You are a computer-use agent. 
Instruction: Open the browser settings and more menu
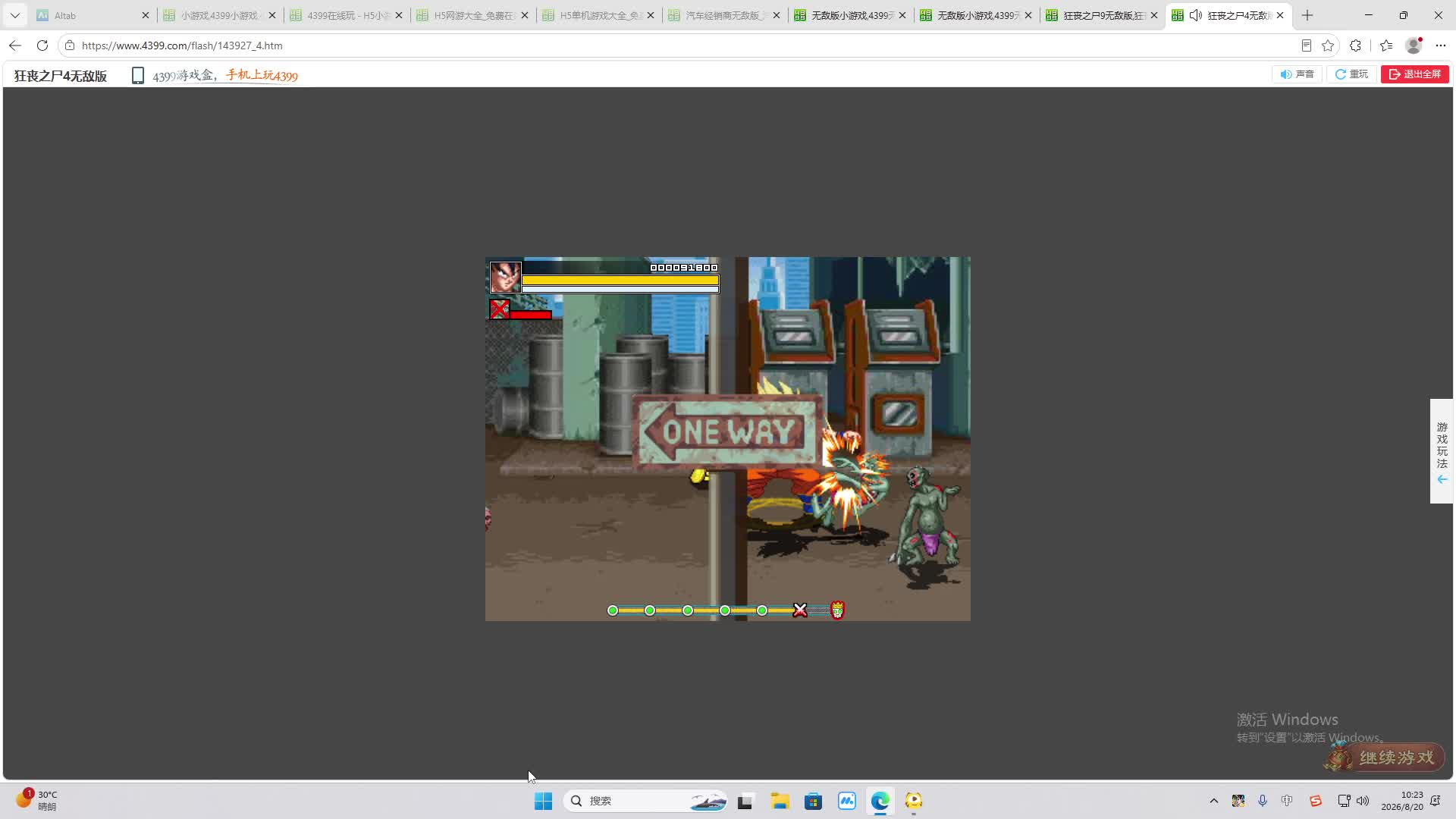[x=1441, y=45]
